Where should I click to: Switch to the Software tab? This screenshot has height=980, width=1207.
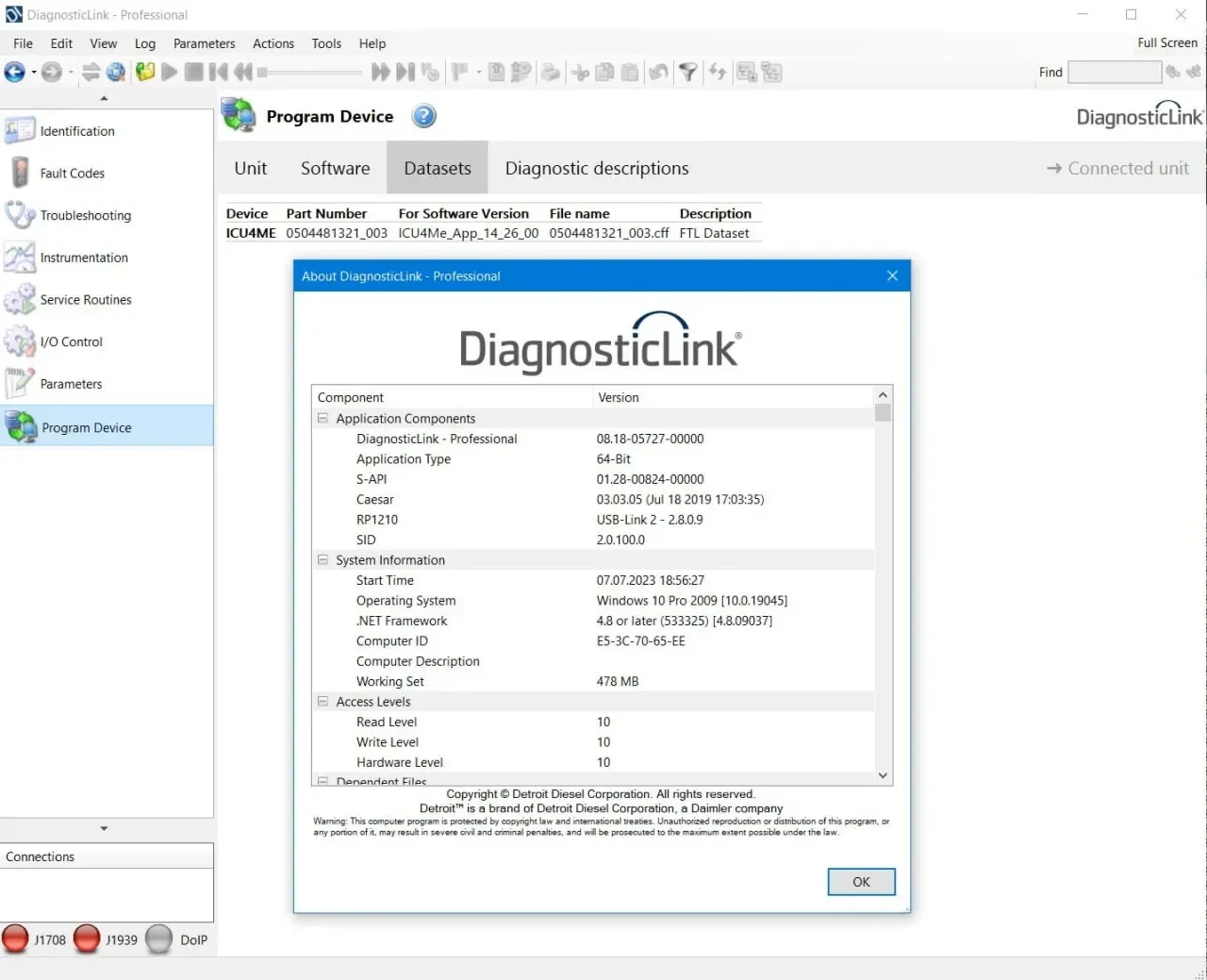(335, 168)
